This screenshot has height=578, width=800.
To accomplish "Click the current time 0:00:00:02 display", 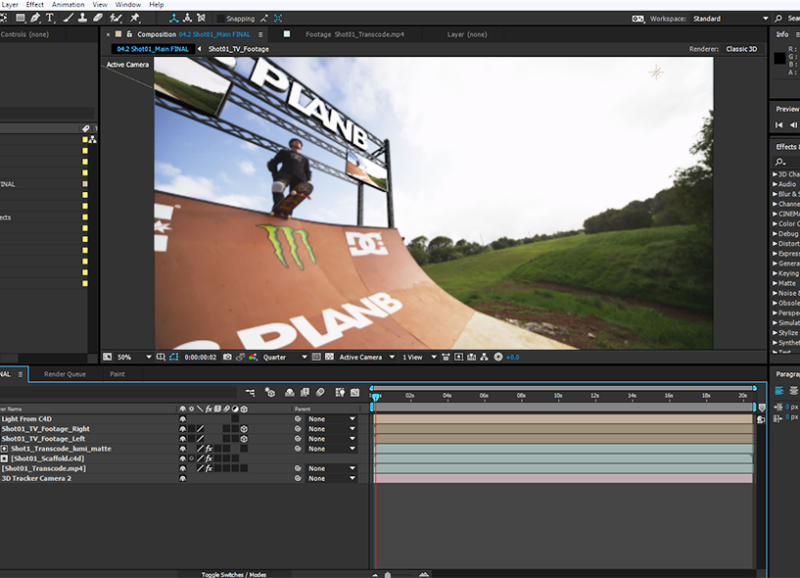I will 201,357.
